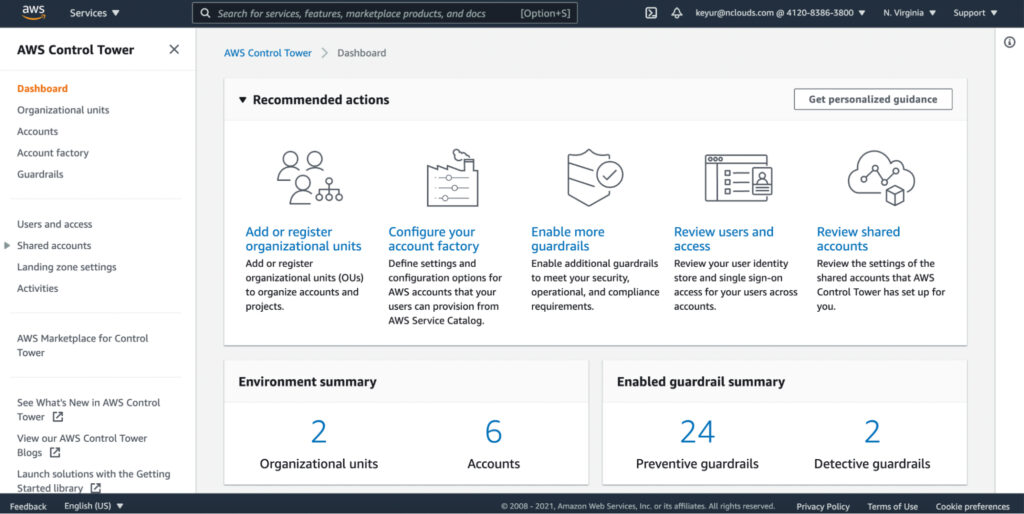Open Review users and access link
1024x514 pixels.
724,239
